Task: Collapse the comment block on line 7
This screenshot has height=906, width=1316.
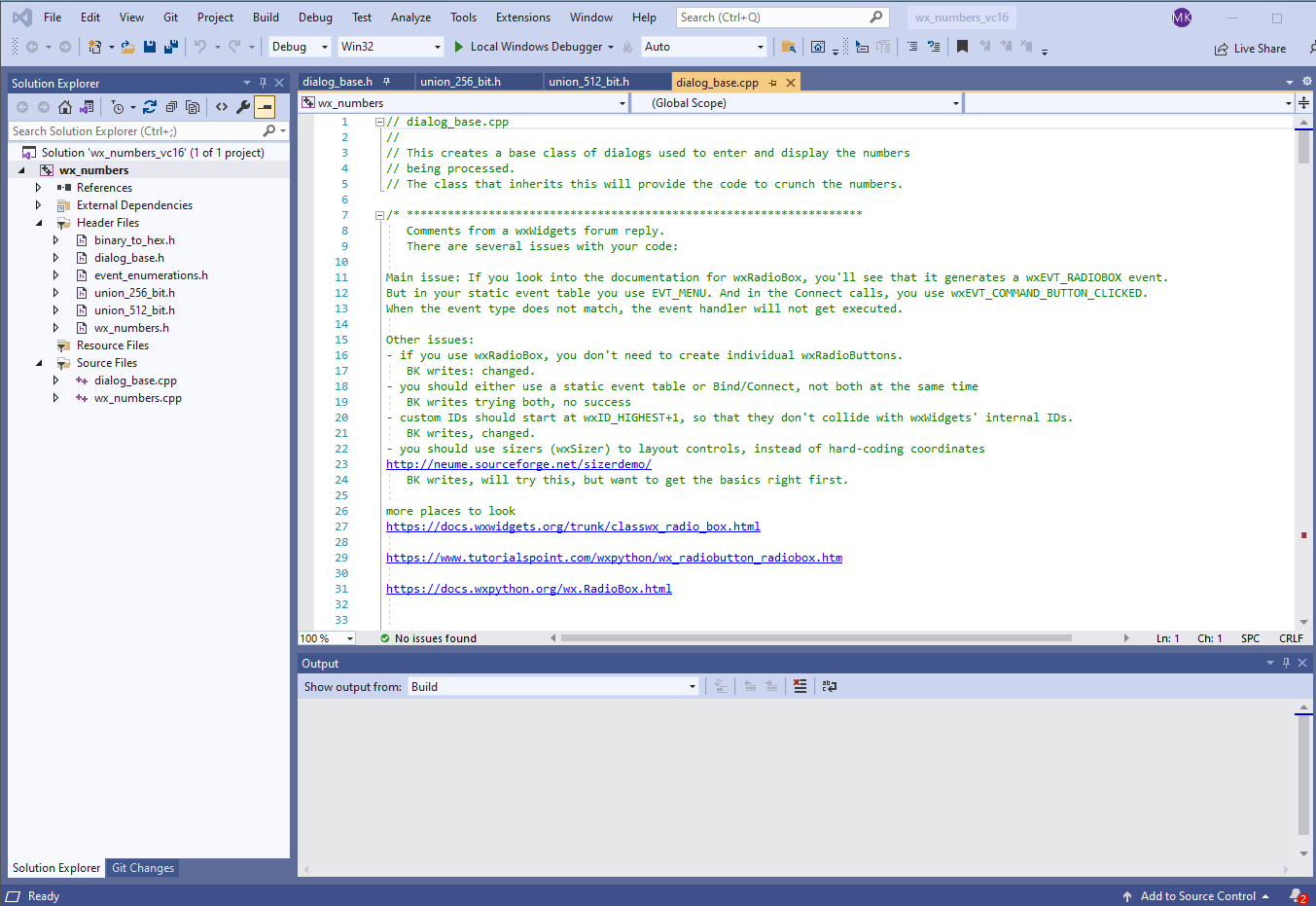Action: click(378, 213)
